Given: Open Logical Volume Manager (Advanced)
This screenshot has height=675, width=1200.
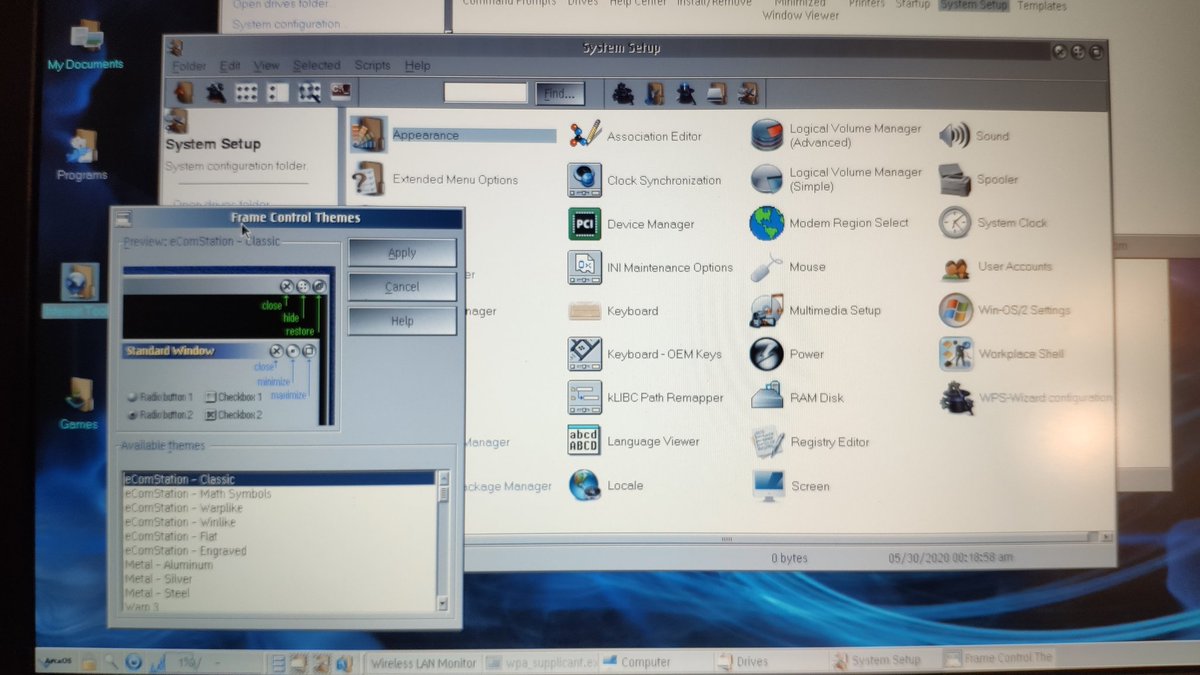Looking at the screenshot, I should [x=767, y=135].
